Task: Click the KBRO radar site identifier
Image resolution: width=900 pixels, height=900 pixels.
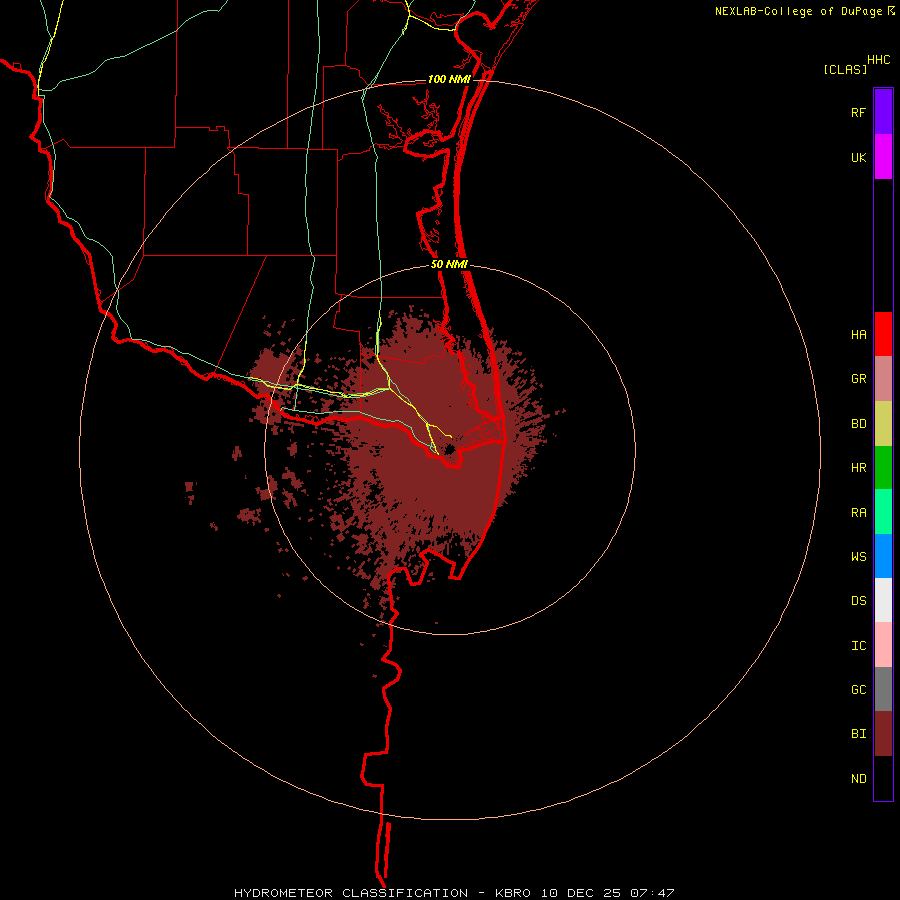Action: coord(513,893)
